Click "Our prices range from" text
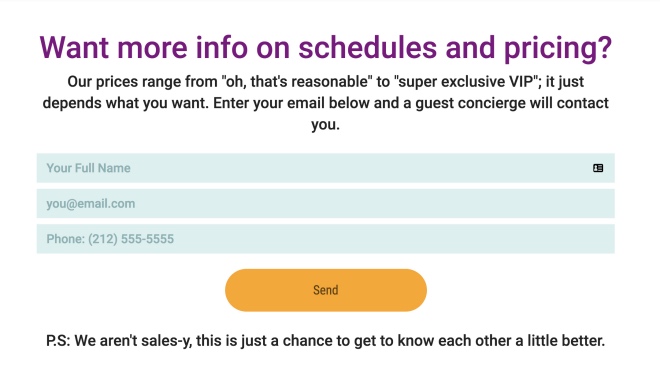The image size is (660, 388). click(142, 82)
